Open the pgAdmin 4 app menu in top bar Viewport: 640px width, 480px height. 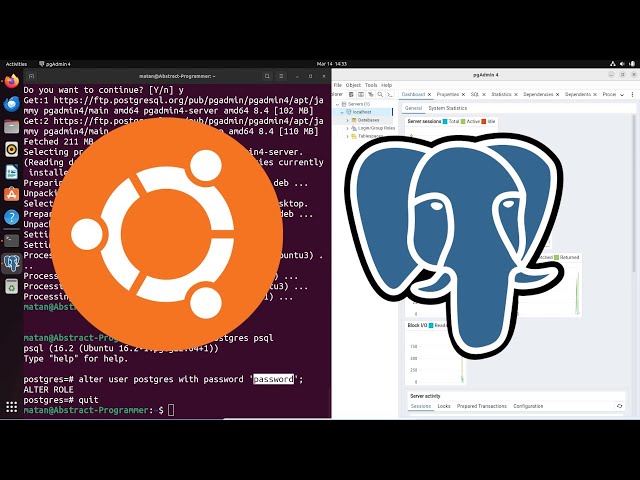click(x=55, y=64)
